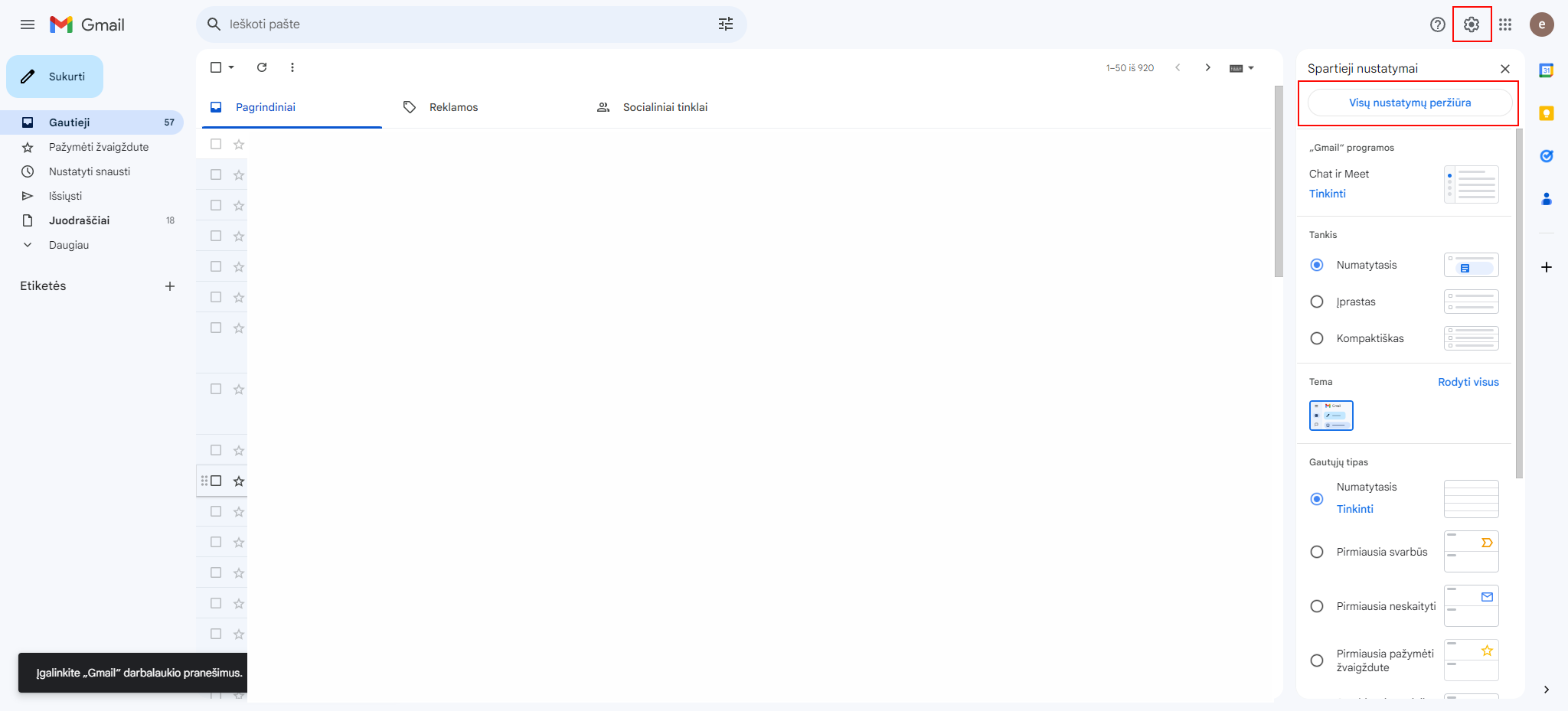The width and height of the screenshot is (1568, 711).
Task: Click Rodyti visus themes link
Action: 1468,382
